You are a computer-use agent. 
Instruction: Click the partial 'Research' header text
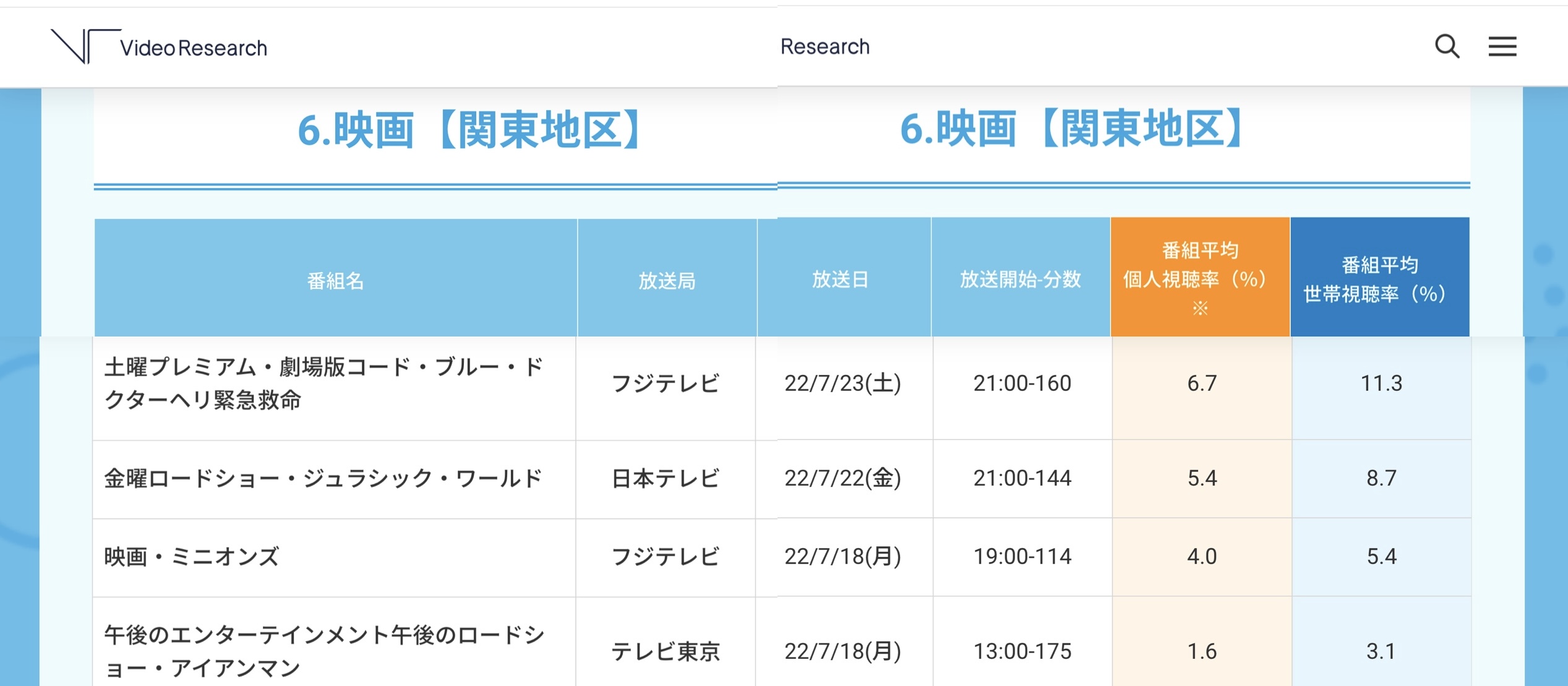[825, 46]
